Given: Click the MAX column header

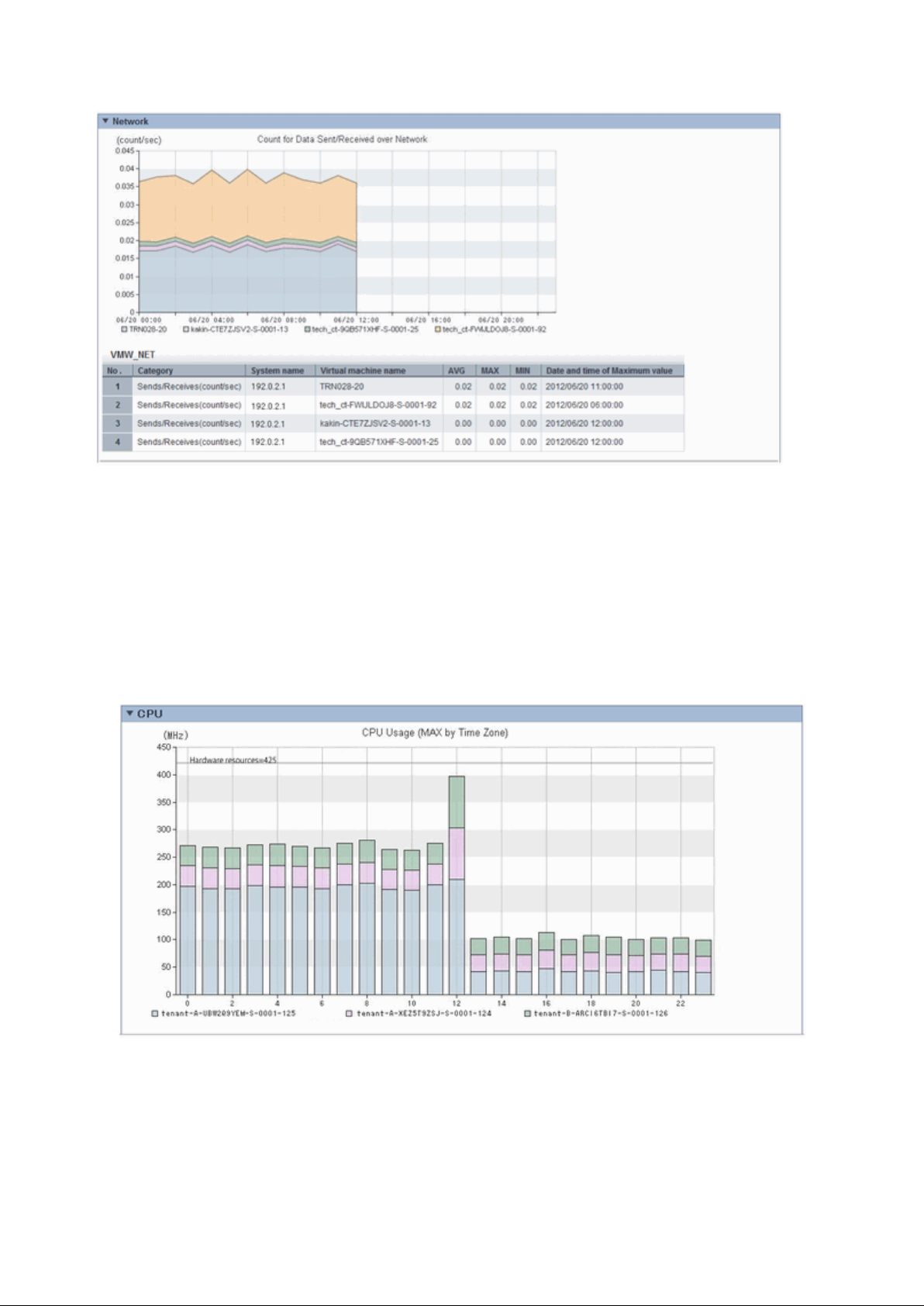Looking at the screenshot, I should 493,370.
